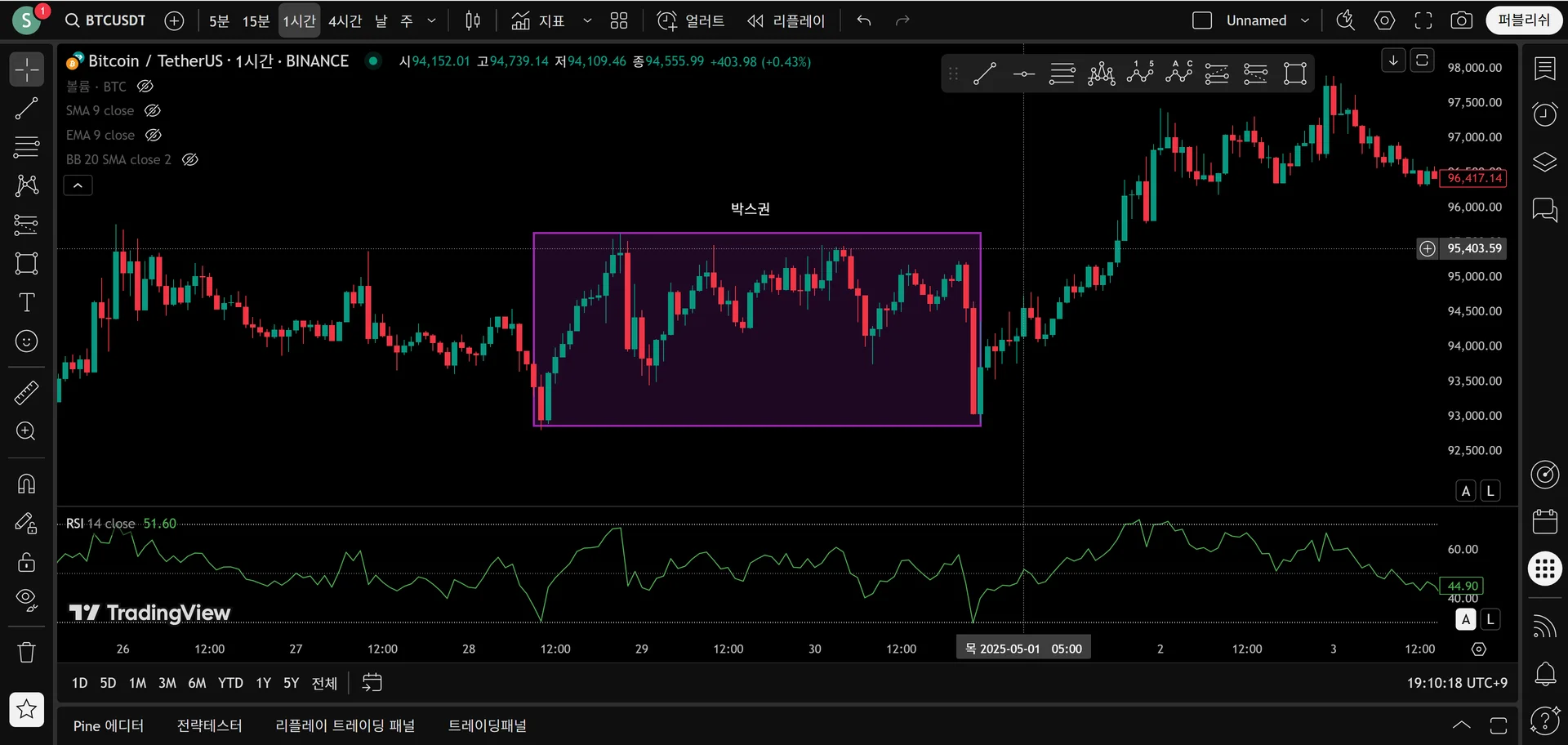The width and height of the screenshot is (1568, 745).
Task: Select the 1시간 timeframe
Action: click(299, 20)
